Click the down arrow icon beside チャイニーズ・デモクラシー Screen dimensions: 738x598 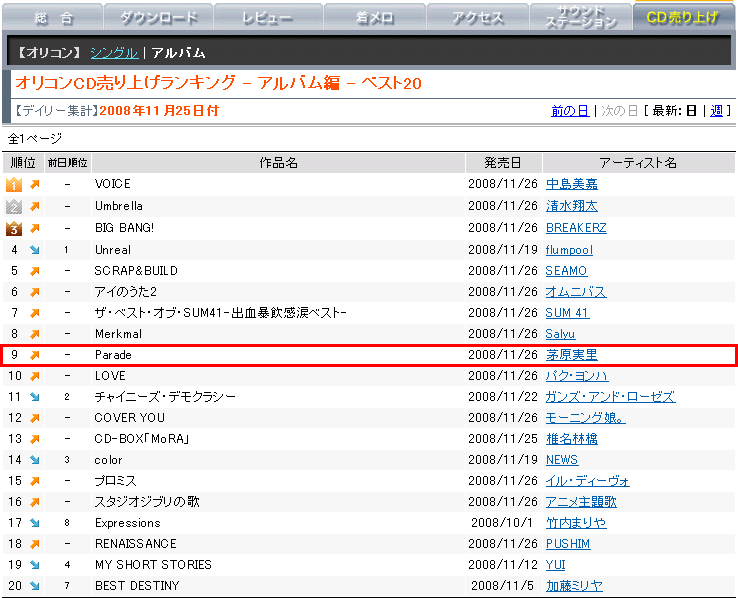[35, 397]
